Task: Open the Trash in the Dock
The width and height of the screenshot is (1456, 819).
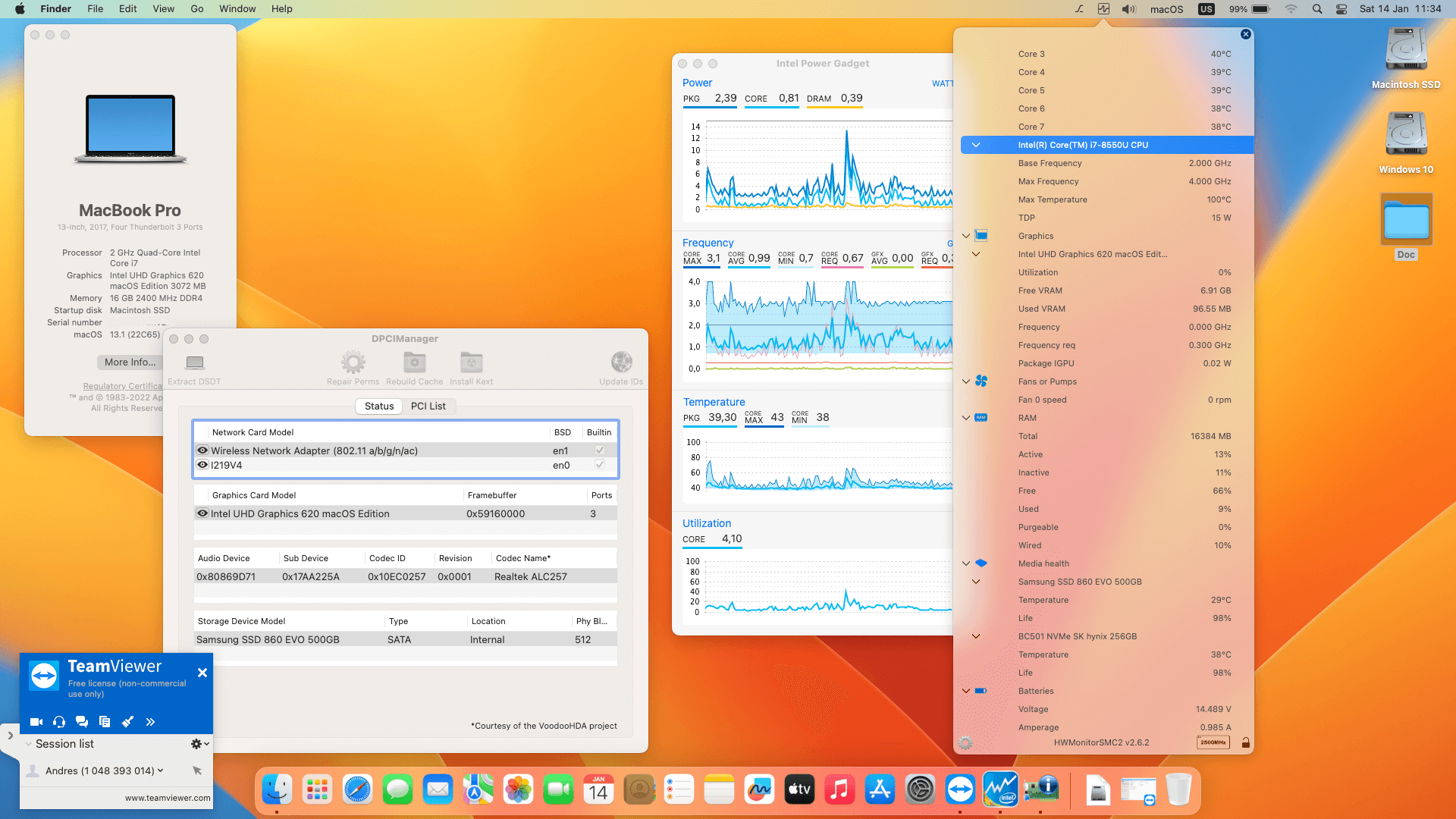Action: (1178, 790)
